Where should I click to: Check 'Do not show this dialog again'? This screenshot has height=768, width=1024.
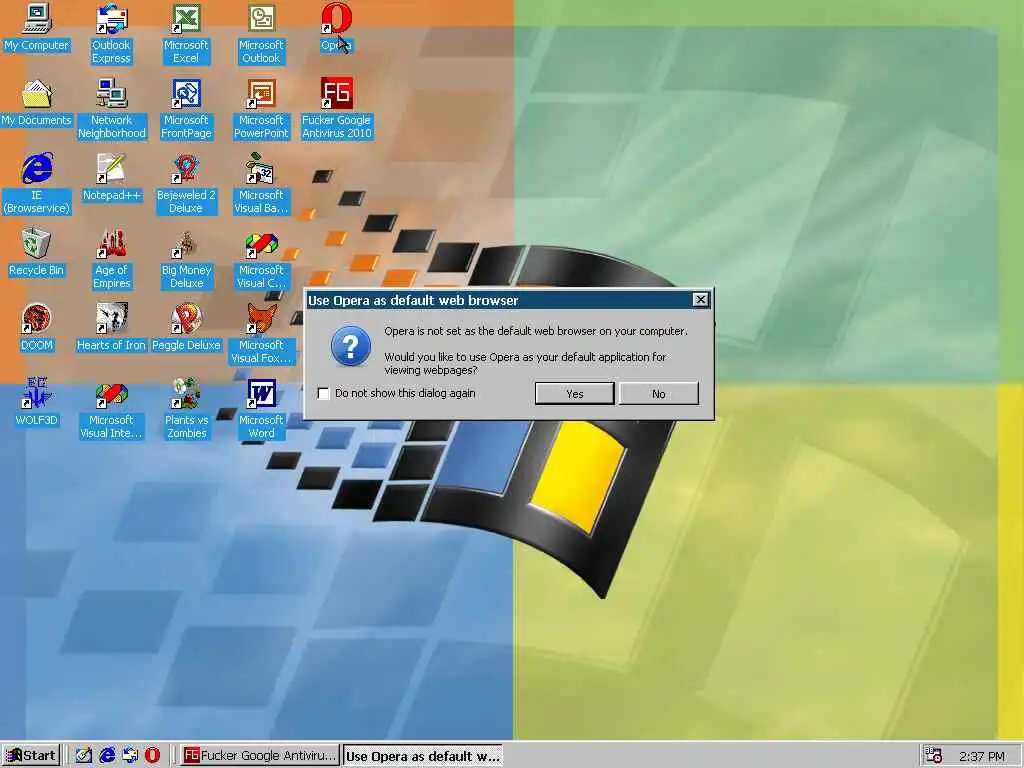323,393
